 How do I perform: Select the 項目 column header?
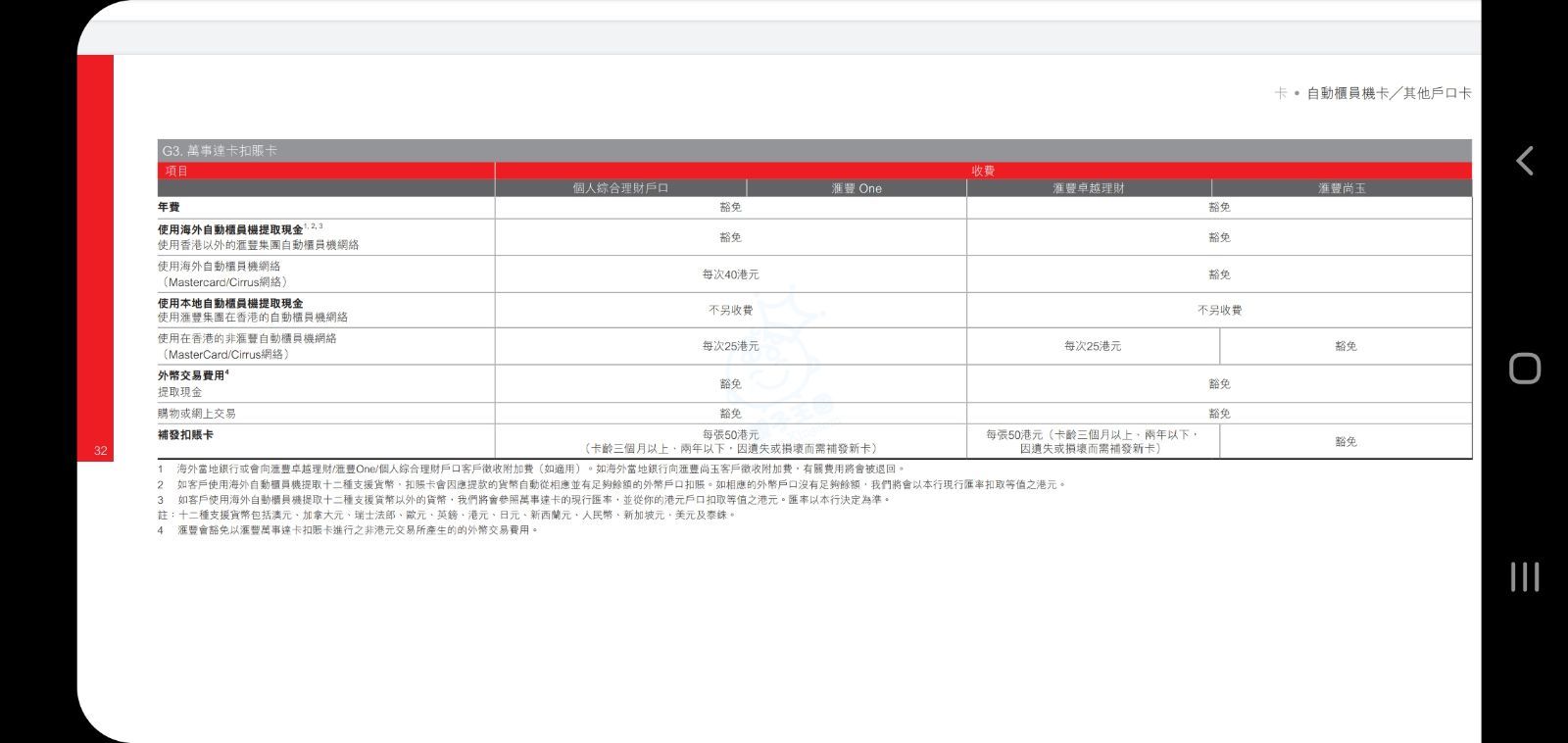coord(176,171)
